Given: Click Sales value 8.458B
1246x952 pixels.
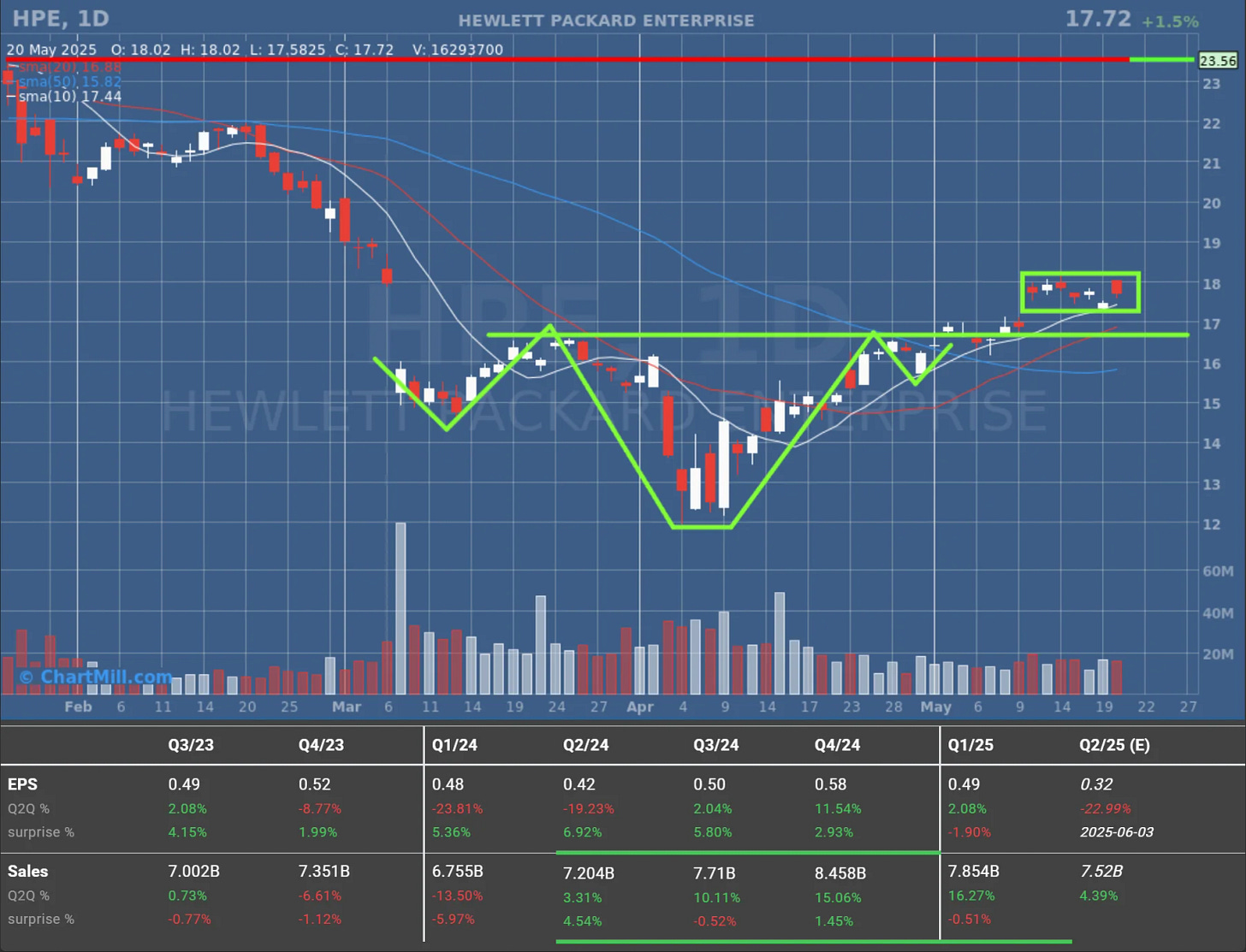Looking at the screenshot, I should [840, 873].
